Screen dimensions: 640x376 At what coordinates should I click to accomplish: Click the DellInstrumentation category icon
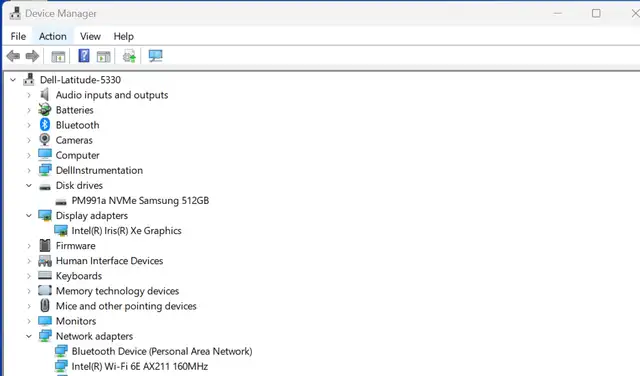[45, 170]
